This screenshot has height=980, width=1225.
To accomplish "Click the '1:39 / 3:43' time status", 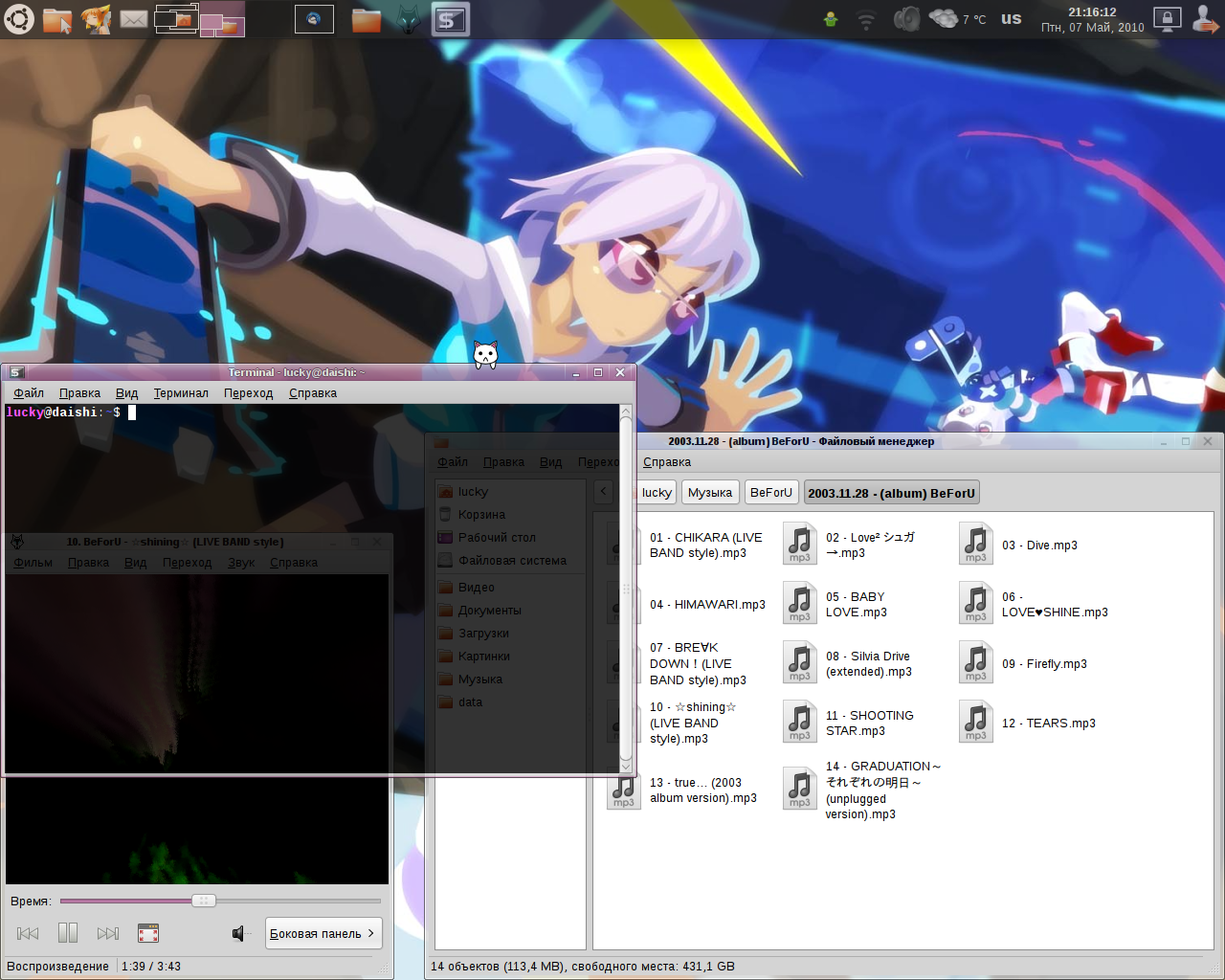I will 151,967.
